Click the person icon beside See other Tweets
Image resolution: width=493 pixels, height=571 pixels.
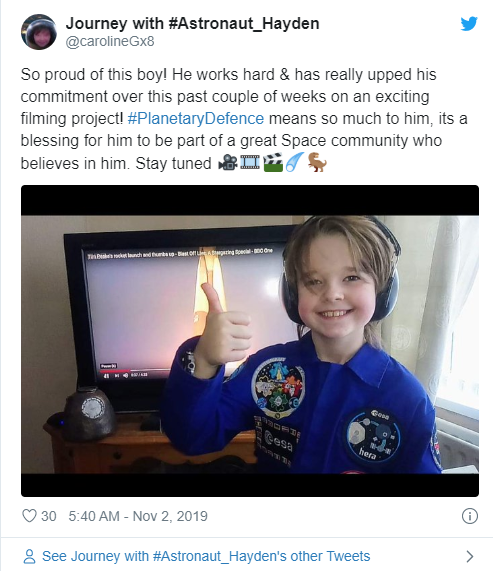[29, 556]
